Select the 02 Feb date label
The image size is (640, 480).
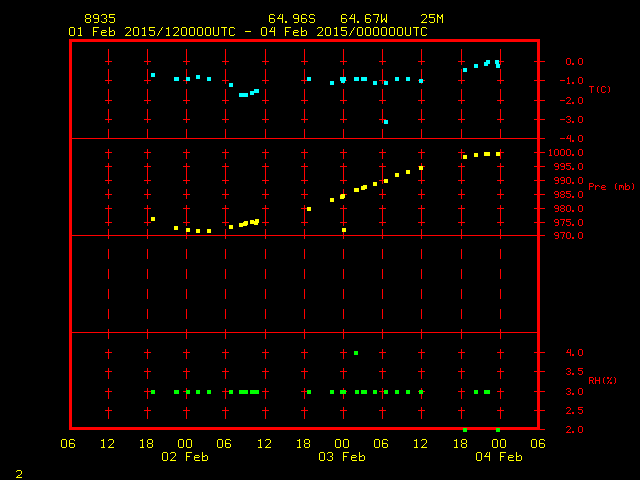point(185,457)
